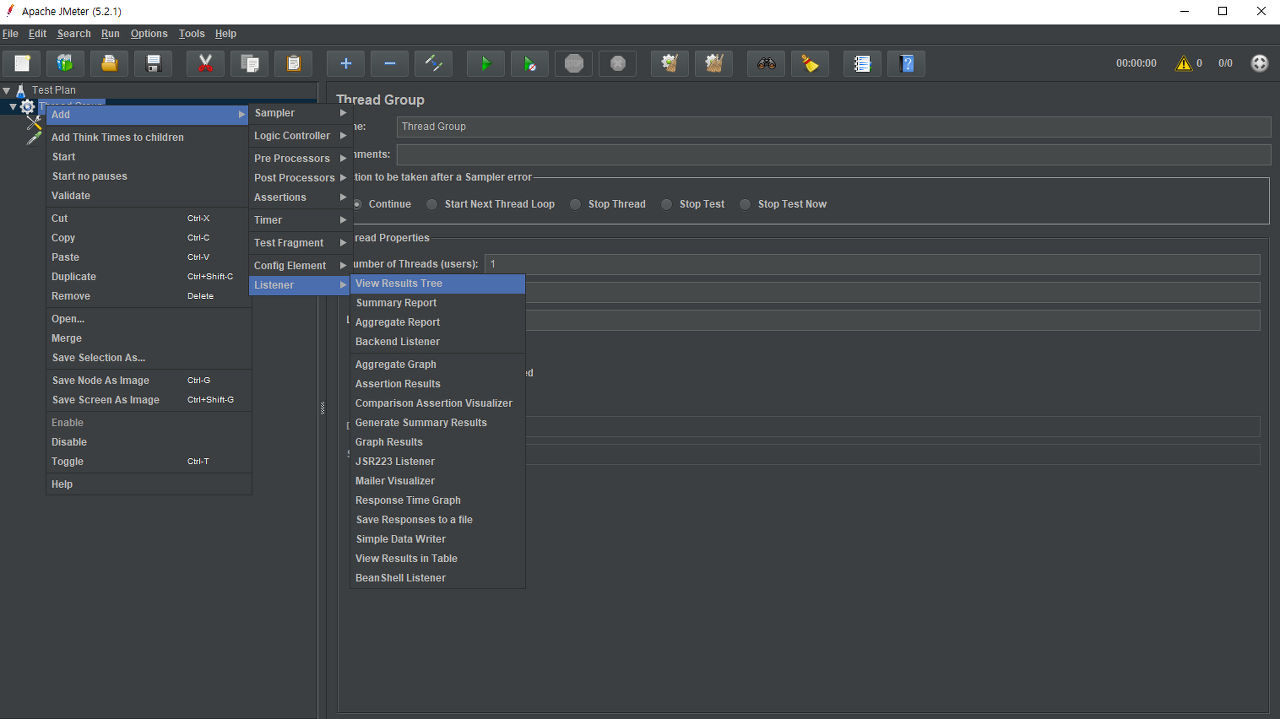Click the Paste clipboard toolbar icon
Screen dimensions: 1280x719
coord(293,64)
